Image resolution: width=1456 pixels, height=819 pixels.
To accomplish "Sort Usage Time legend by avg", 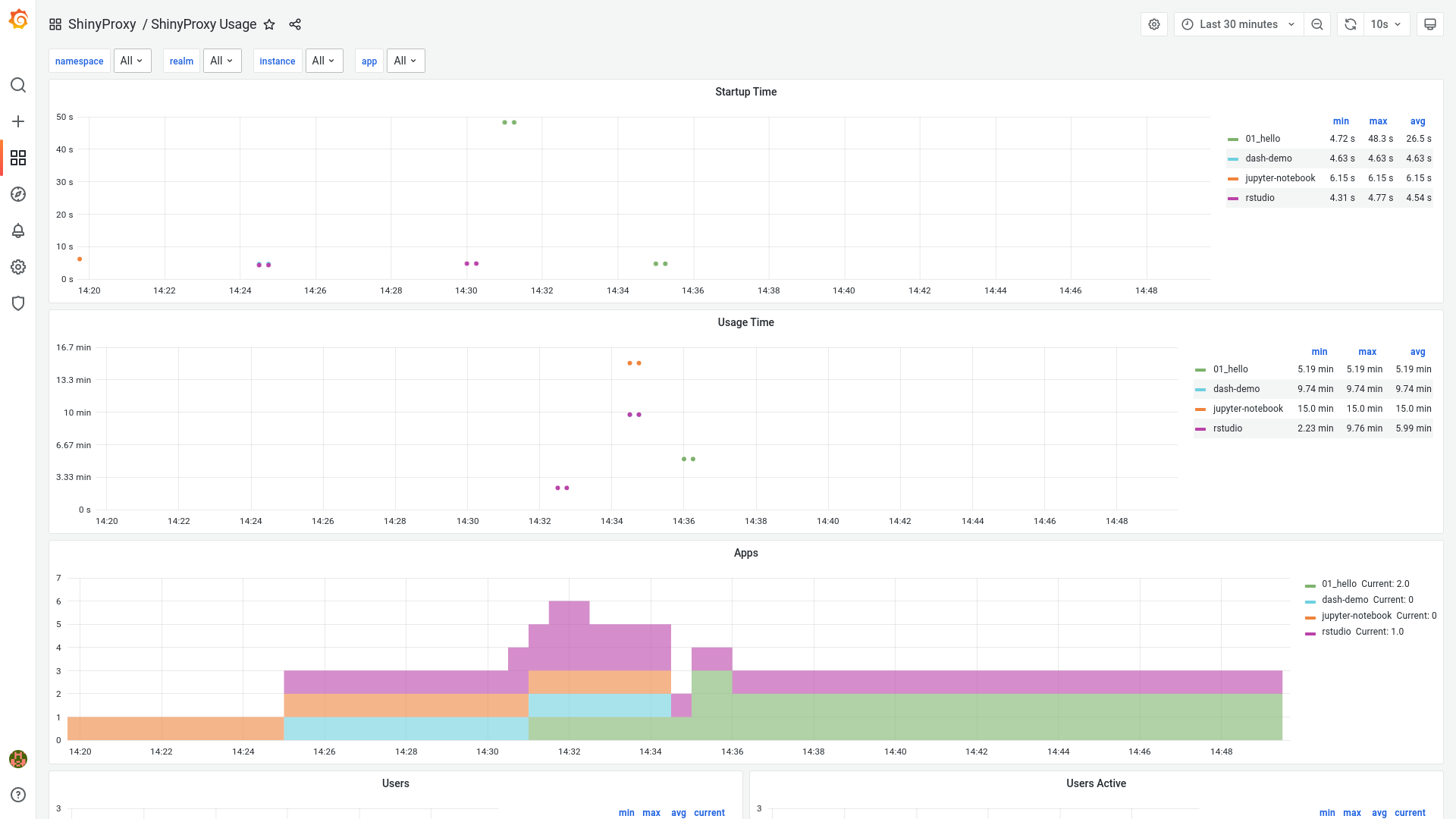I will point(1417,352).
